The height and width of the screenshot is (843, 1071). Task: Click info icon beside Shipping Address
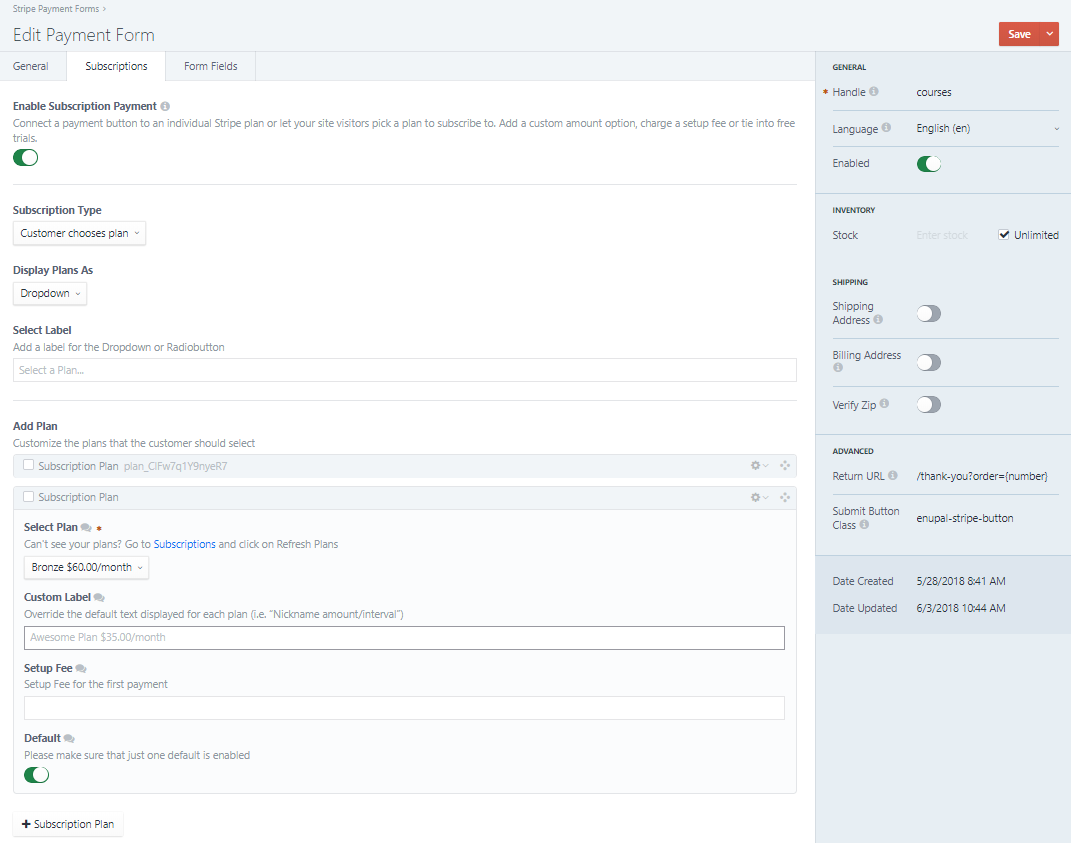878,320
